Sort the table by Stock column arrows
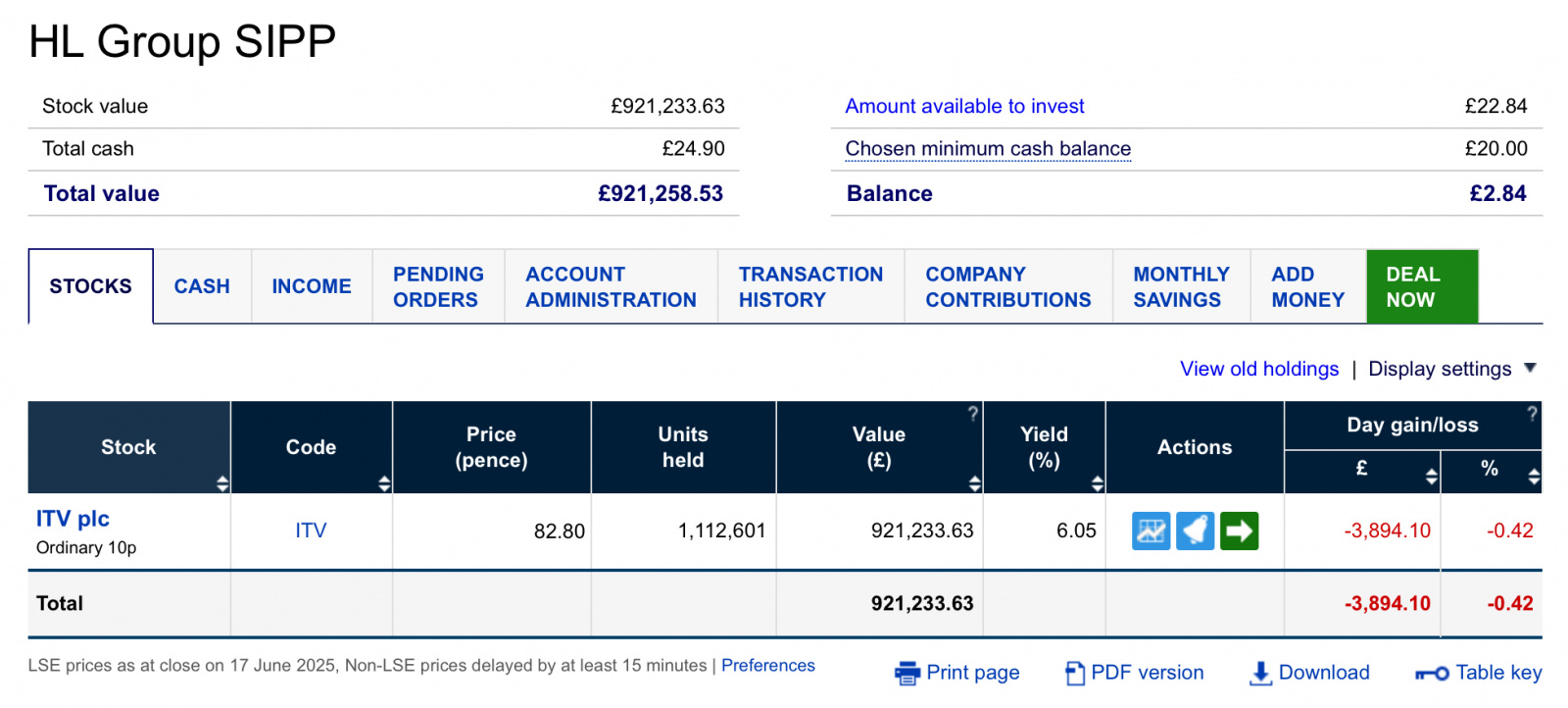 [x=222, y=482]
